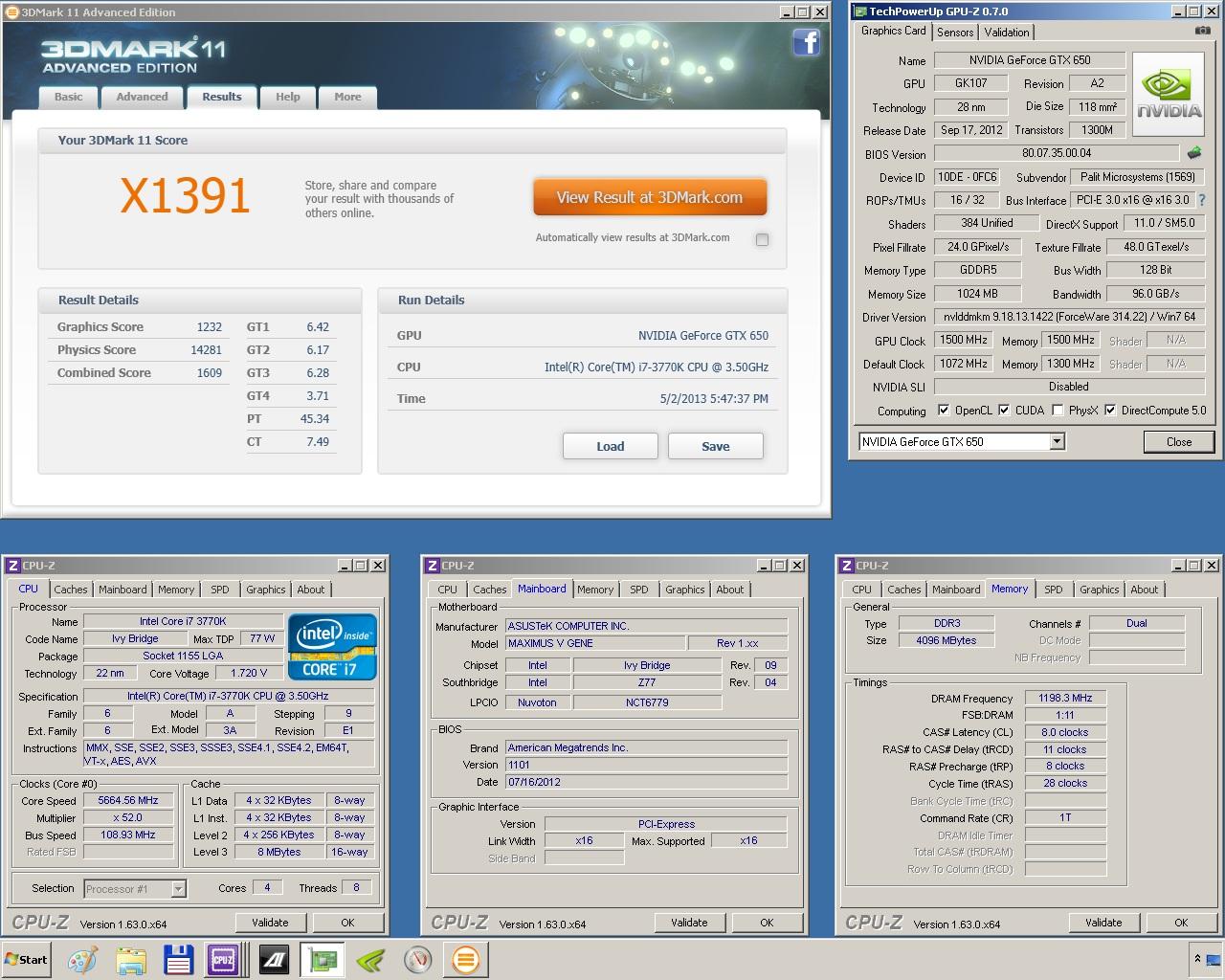The width and height of the screenshot is (1225, 980).
Task: Click the Close button in GPU-Z
Action: coord(1179,441)
